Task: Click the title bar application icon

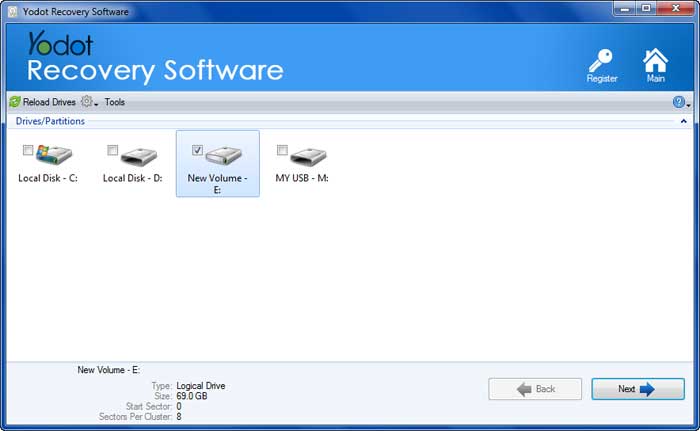Action: [x=13, y=12]
